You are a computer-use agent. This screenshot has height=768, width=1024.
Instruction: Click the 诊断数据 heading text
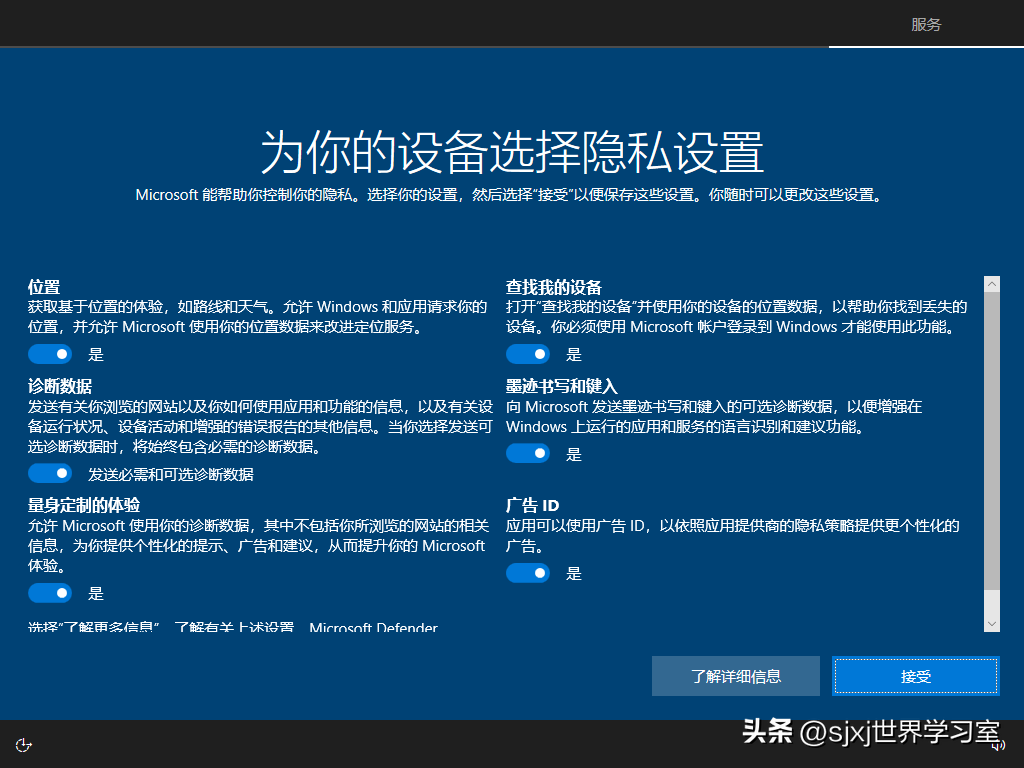point(60,386)
